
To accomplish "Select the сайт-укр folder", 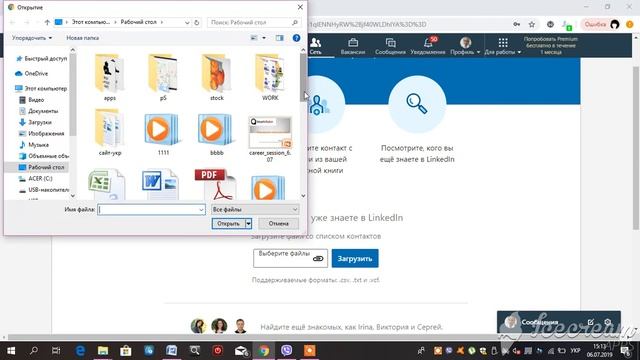I will (109, 132).
